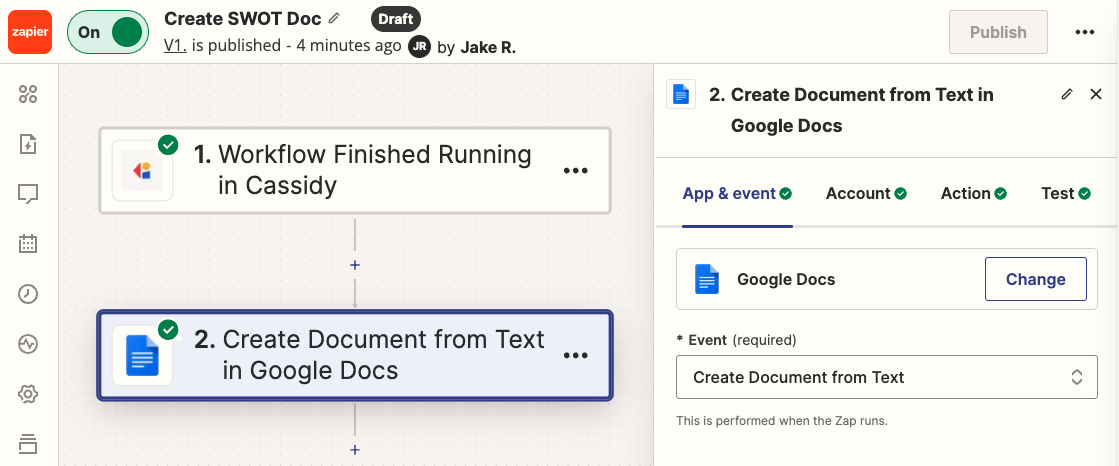Open the history clock sidebar icon
Screen dimensions: 1119x466
click(28, 294)
